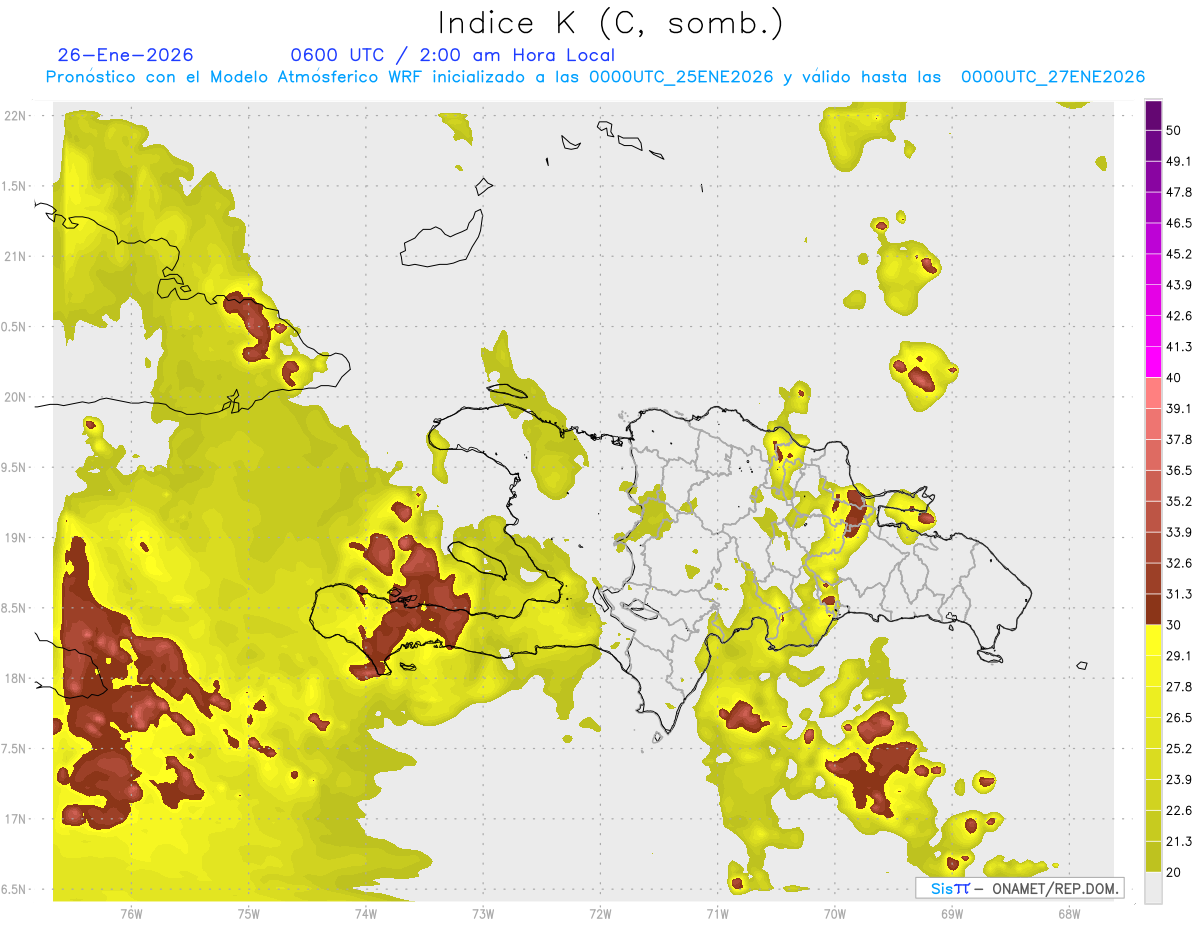
Task: Click the "37.8" colorbar label
Action: (x=1179, y=439)
